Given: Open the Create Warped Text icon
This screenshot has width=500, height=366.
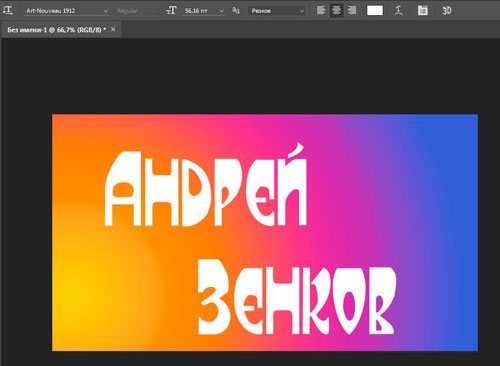Looking at the screenshot, I should [x=398, y=11].
